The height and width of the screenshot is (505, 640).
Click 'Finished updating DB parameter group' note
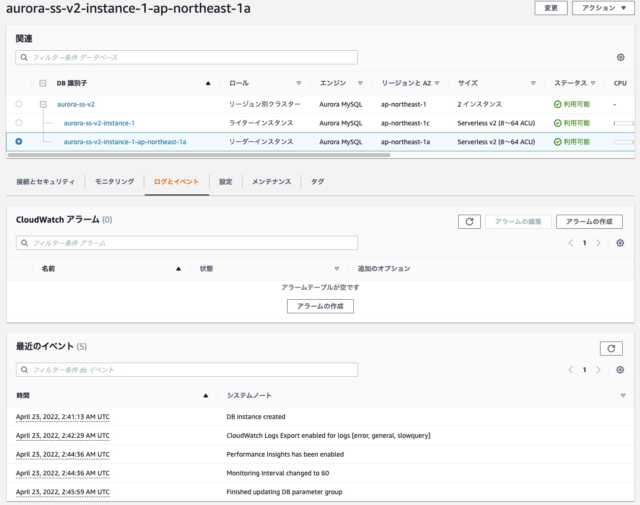(x=284, y=492)
